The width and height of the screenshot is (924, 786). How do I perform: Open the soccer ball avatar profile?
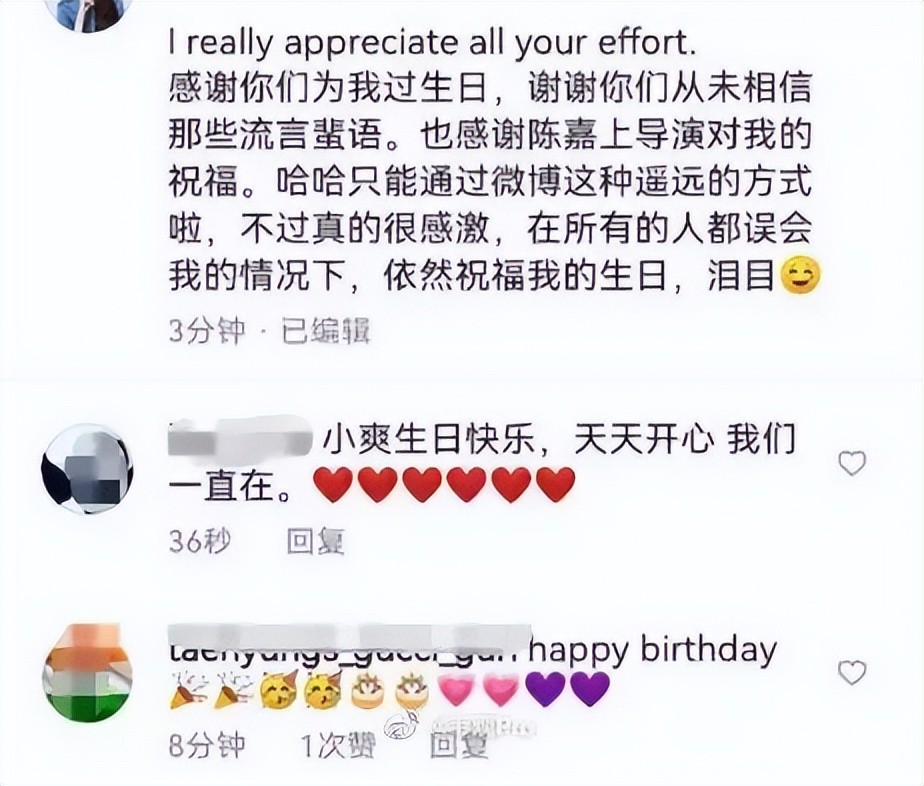87,468
